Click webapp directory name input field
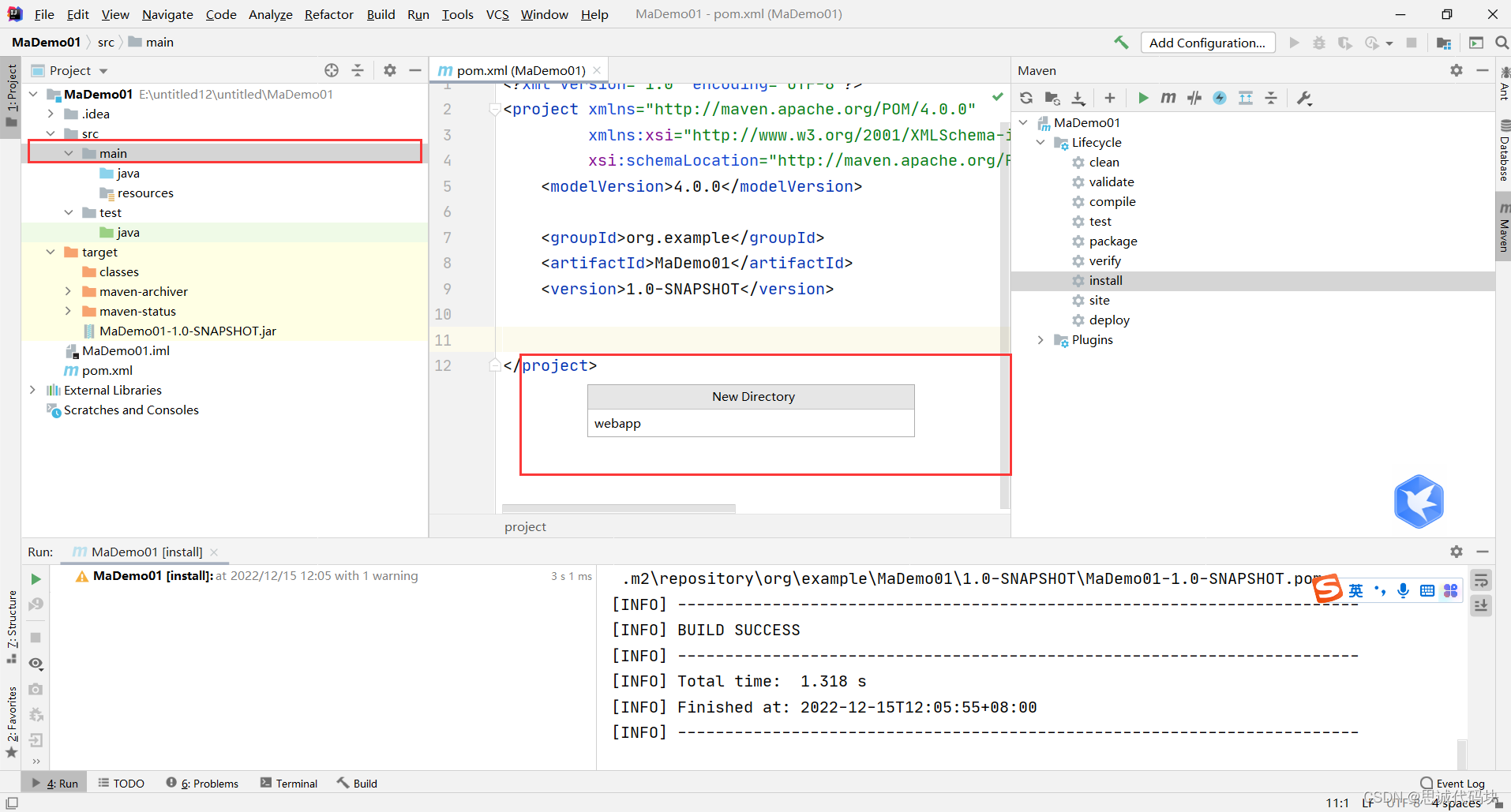 751,423
